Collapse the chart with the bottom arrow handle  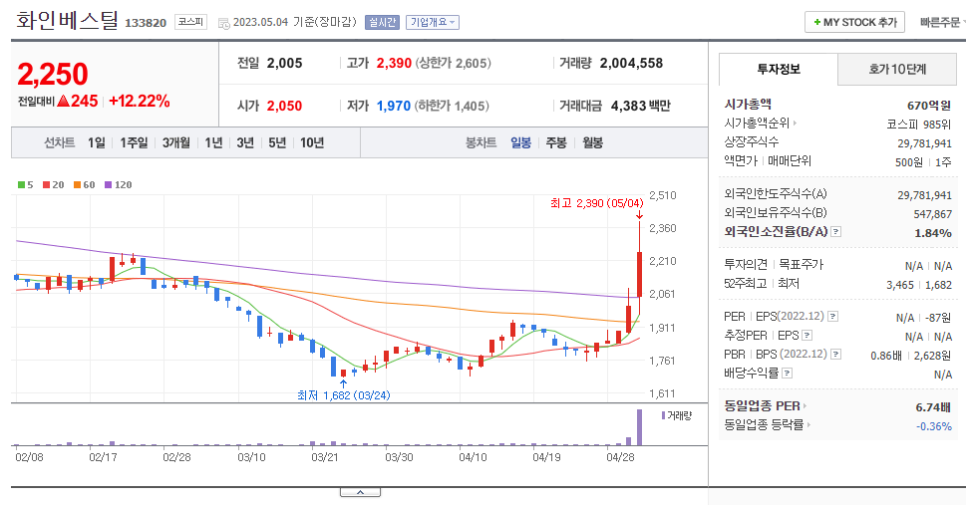[x=360, y=492]
